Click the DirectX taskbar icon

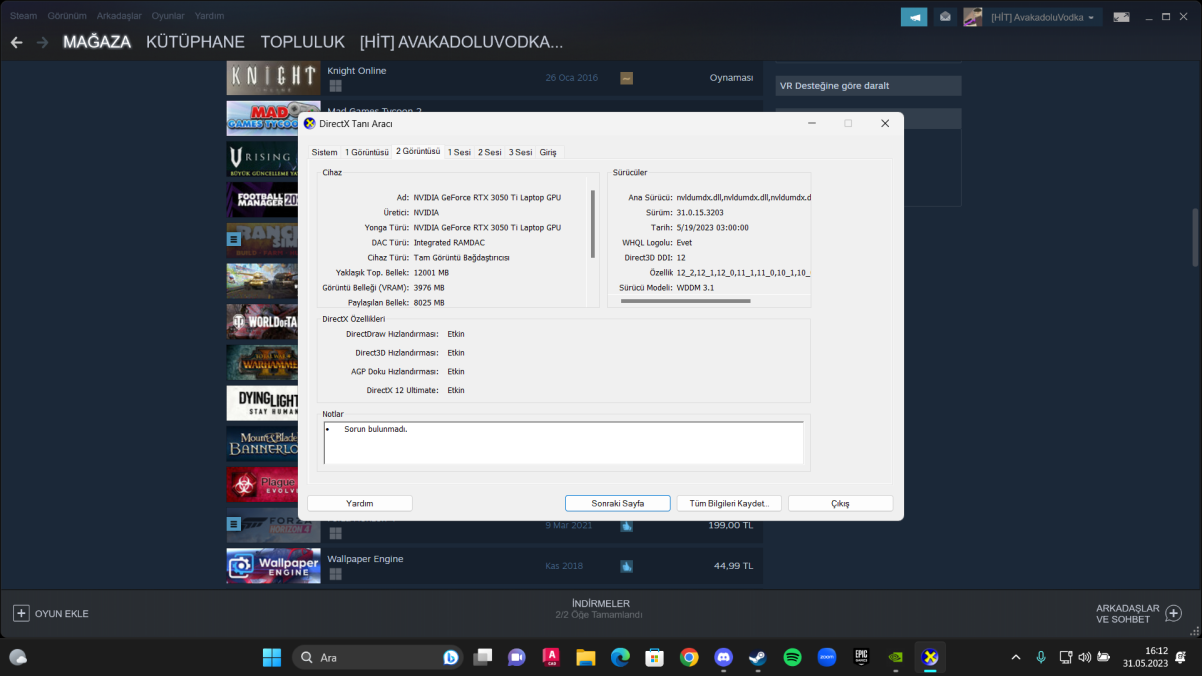coord(930,657)
